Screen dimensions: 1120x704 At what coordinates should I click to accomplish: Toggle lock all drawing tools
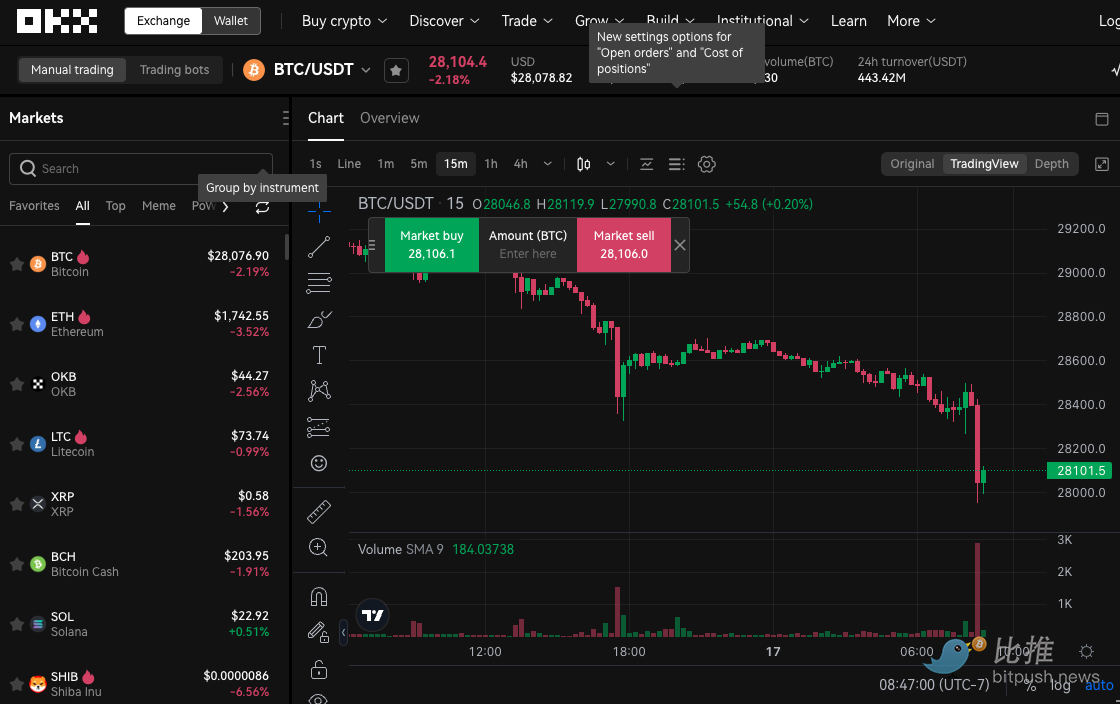coord(319,669)
